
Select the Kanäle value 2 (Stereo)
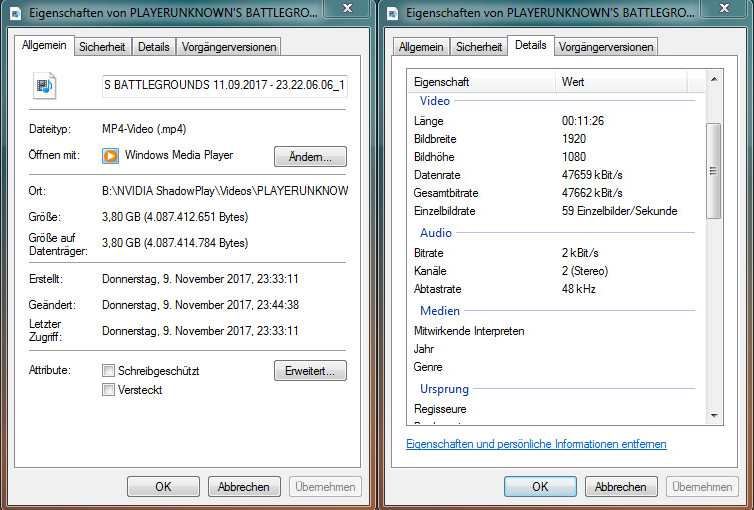coord(585,271)
